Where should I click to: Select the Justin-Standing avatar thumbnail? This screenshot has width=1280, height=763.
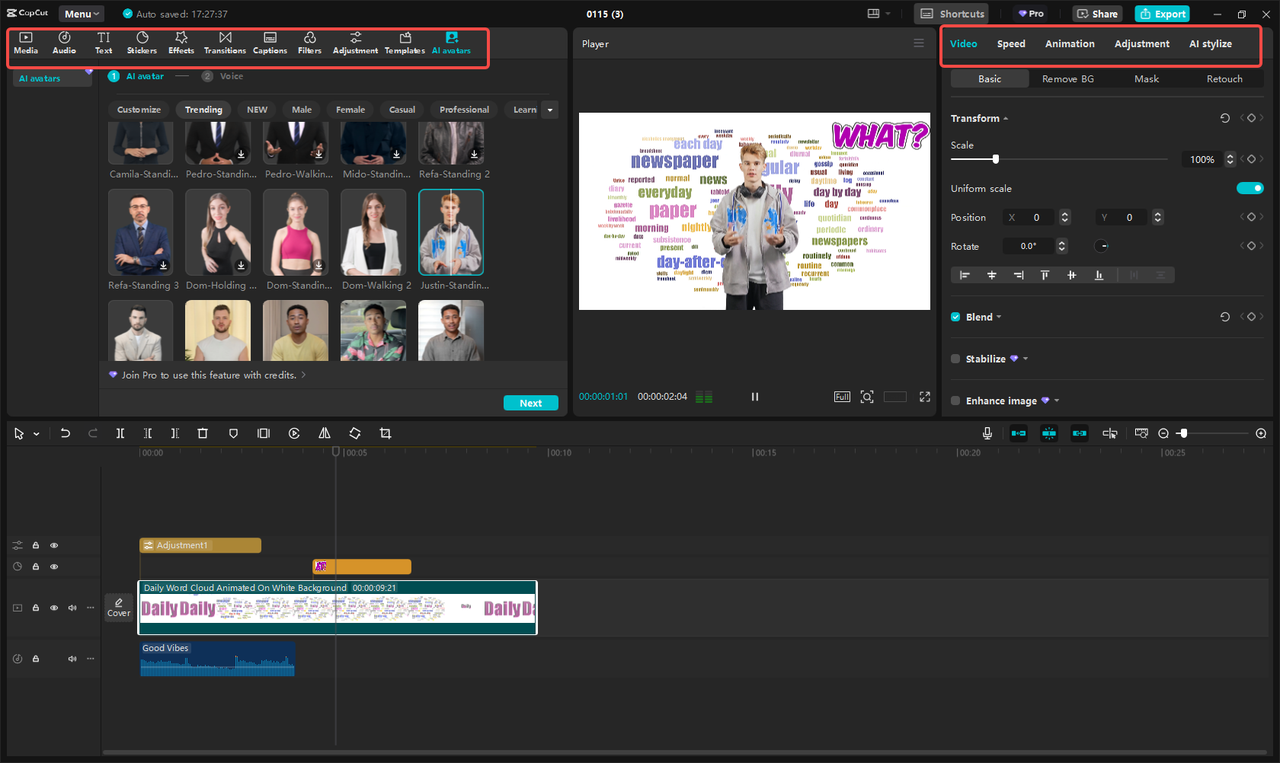click(x=451, y=232)
